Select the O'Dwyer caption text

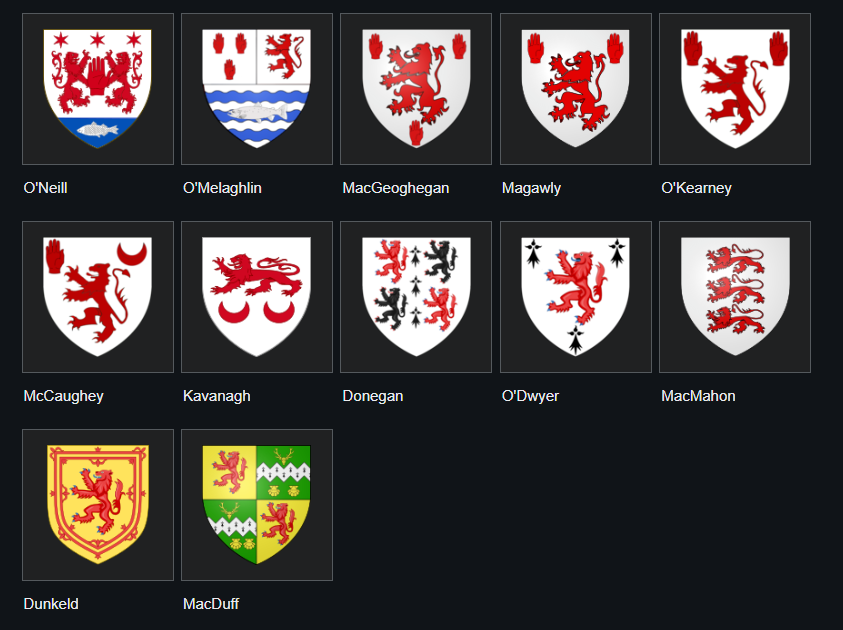(530, 396)
